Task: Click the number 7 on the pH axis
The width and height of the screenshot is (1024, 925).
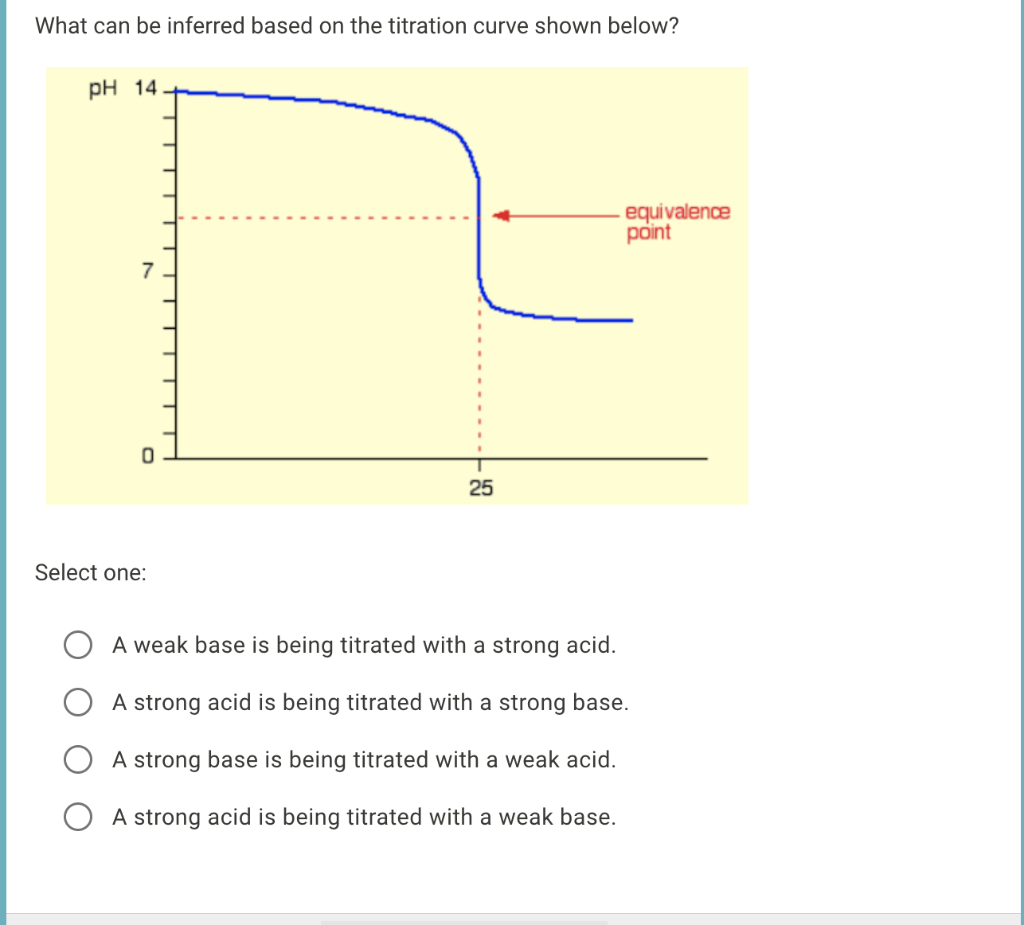Action: click(x=147, y=270)
